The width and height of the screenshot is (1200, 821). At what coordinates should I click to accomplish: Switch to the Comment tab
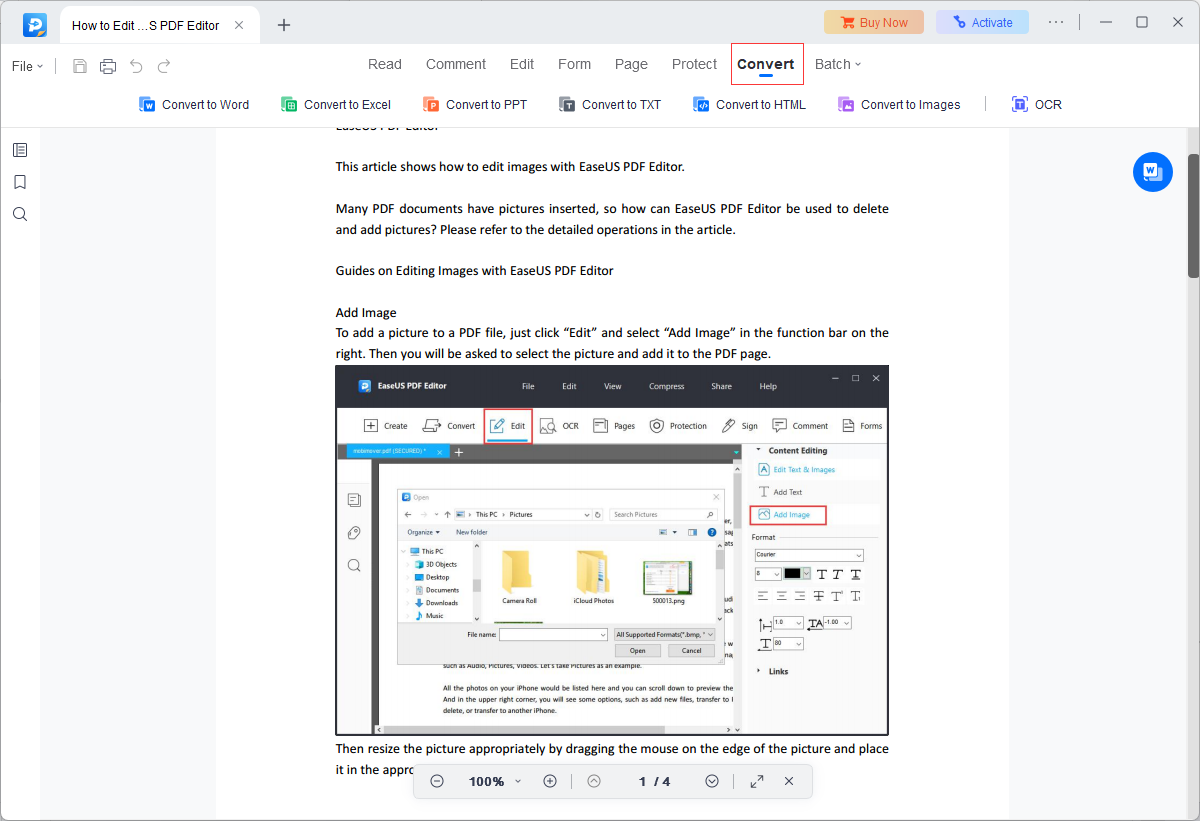tap(456, 64)
